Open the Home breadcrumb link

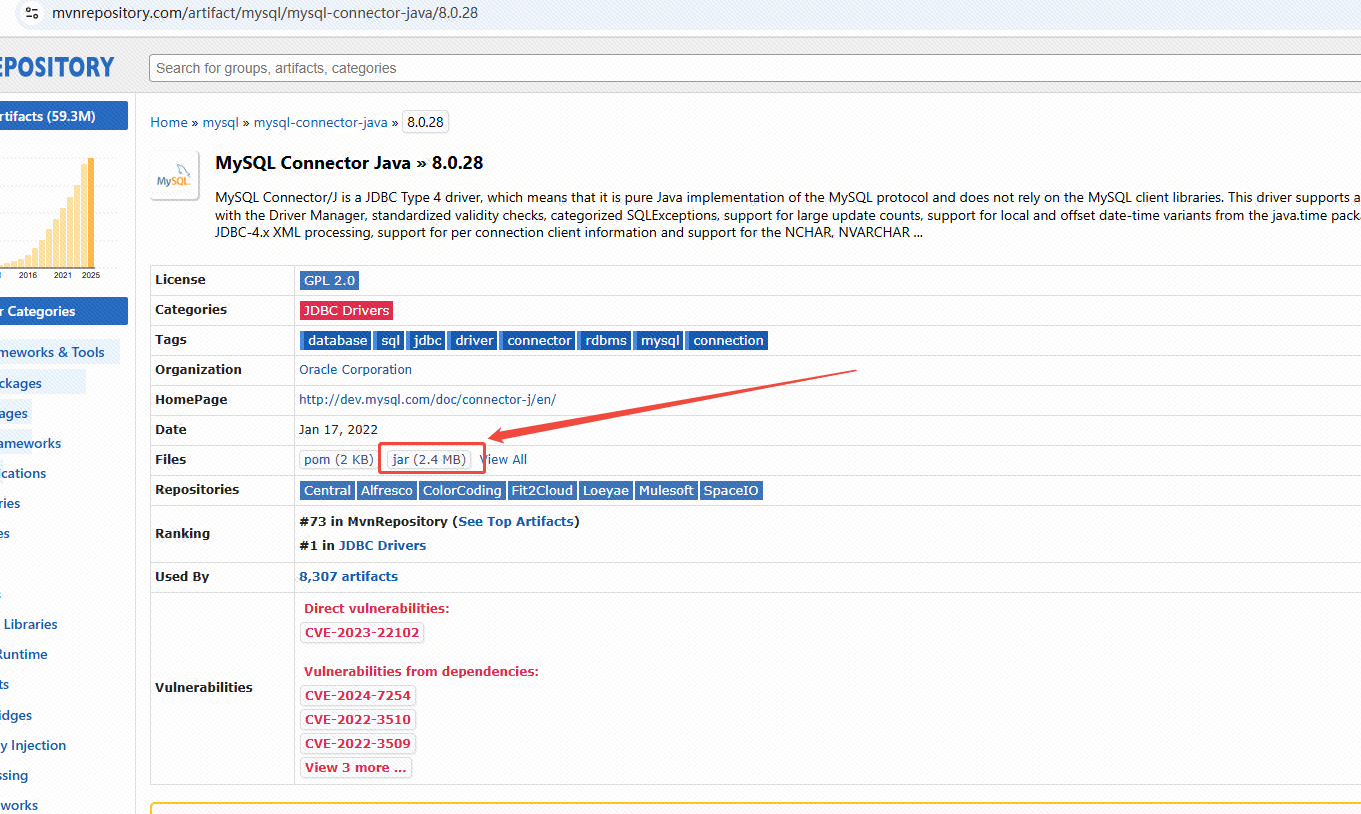coord(169,122)
